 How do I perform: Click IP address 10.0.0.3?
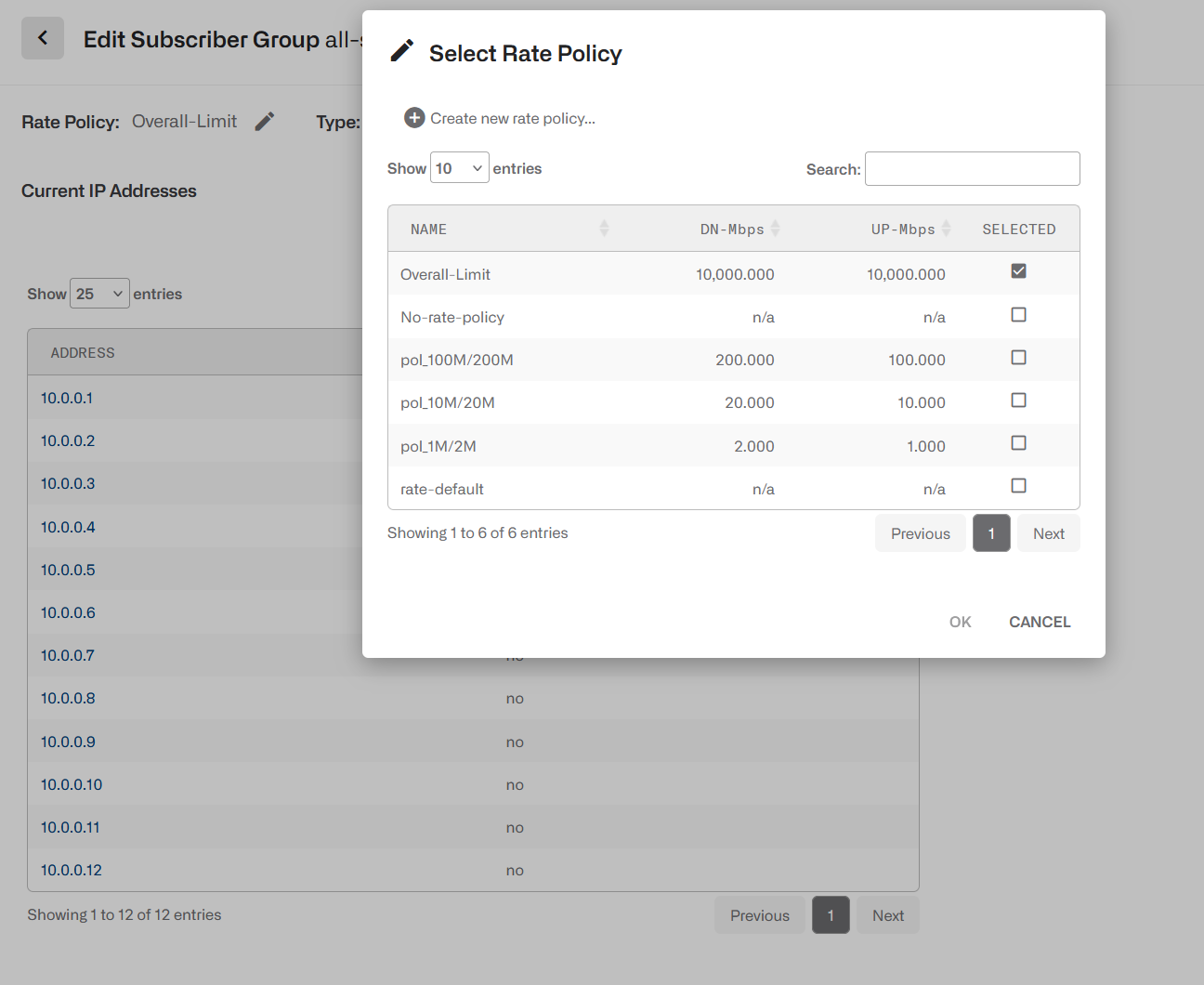[x=68, y=483]
